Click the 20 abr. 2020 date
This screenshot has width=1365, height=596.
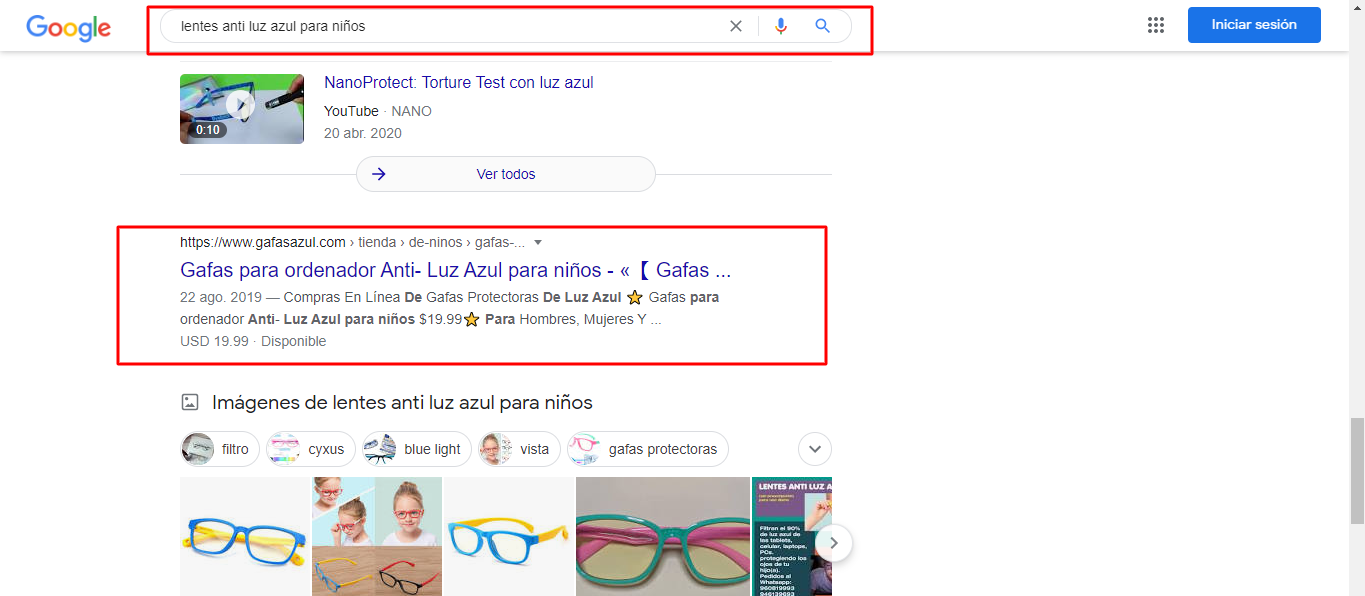tap(363, 133)
